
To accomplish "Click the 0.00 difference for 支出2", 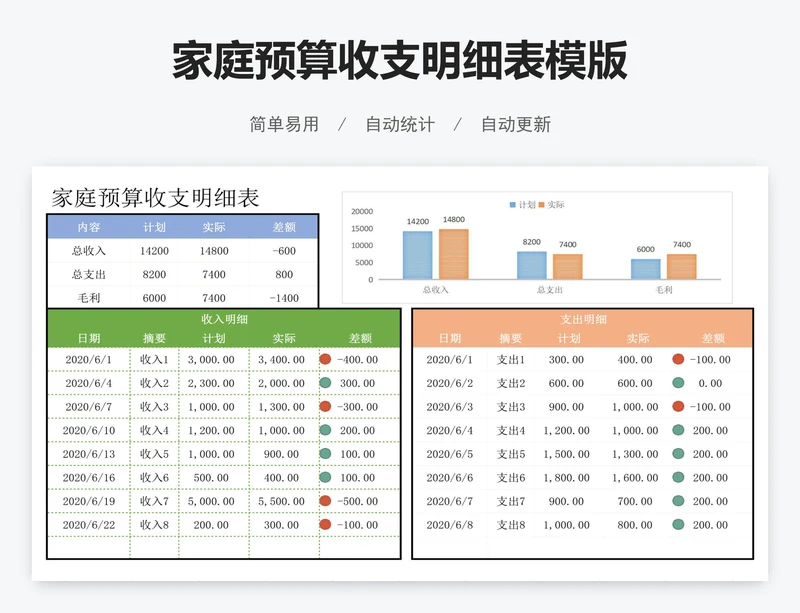I will click(x=710, y=383).
